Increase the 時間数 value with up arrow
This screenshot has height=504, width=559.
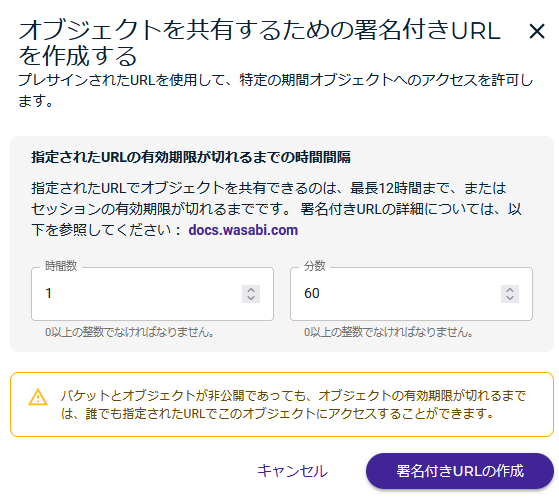tap(251, 290)
